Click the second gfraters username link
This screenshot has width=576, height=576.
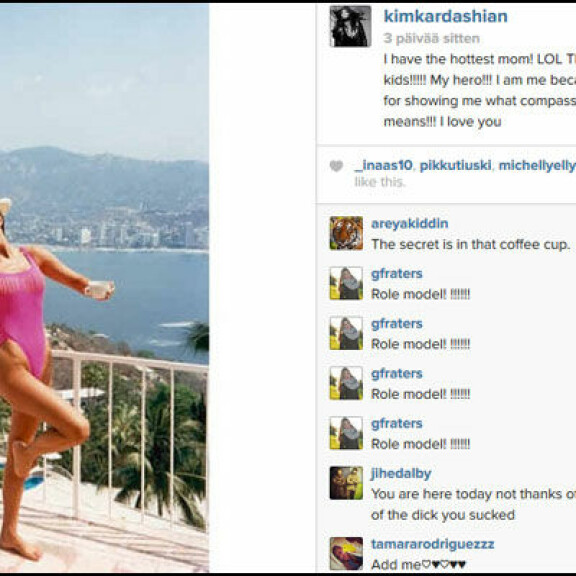coord(397,324)
